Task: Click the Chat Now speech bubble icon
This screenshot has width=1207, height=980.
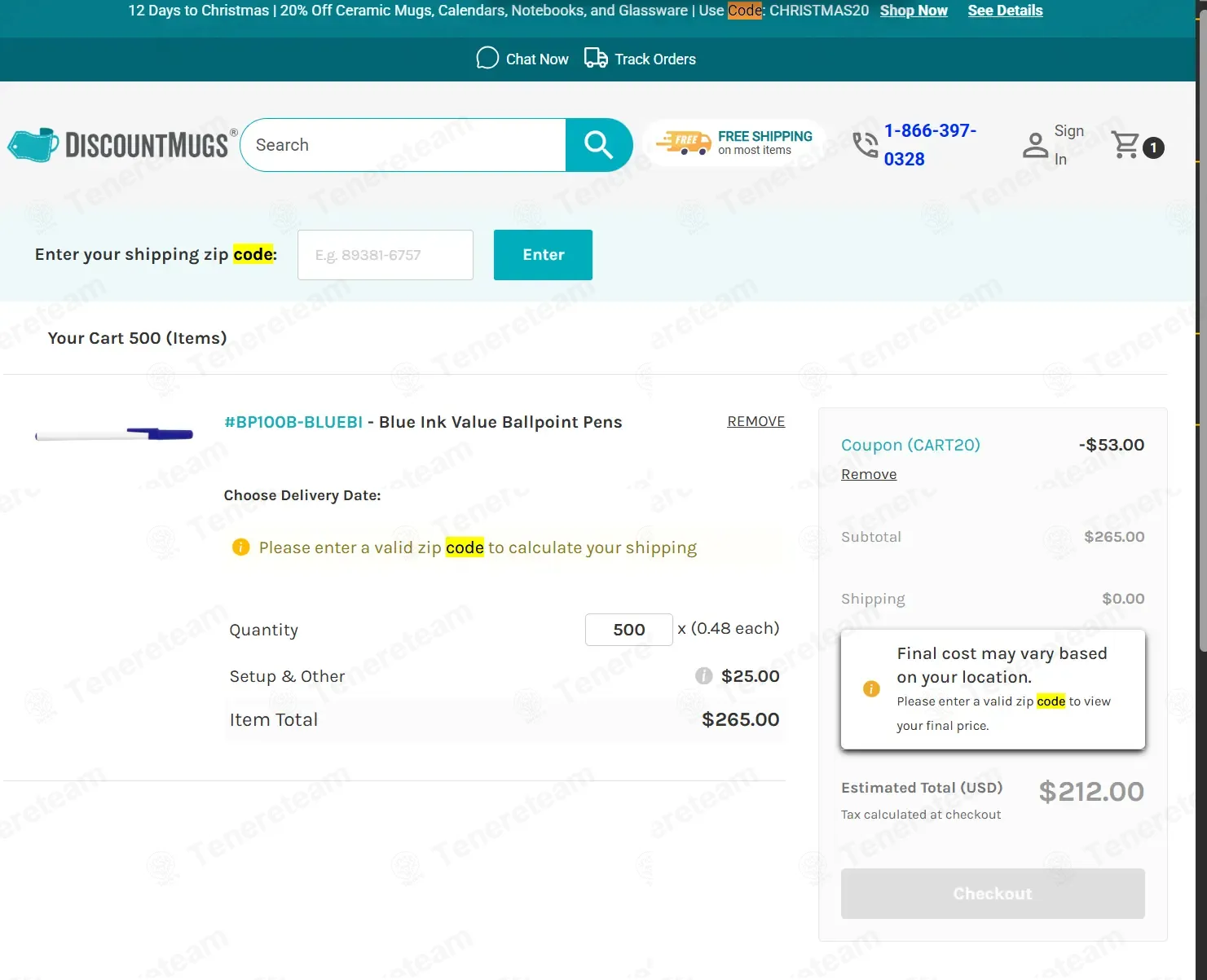Action: click(x=487, y=59)
